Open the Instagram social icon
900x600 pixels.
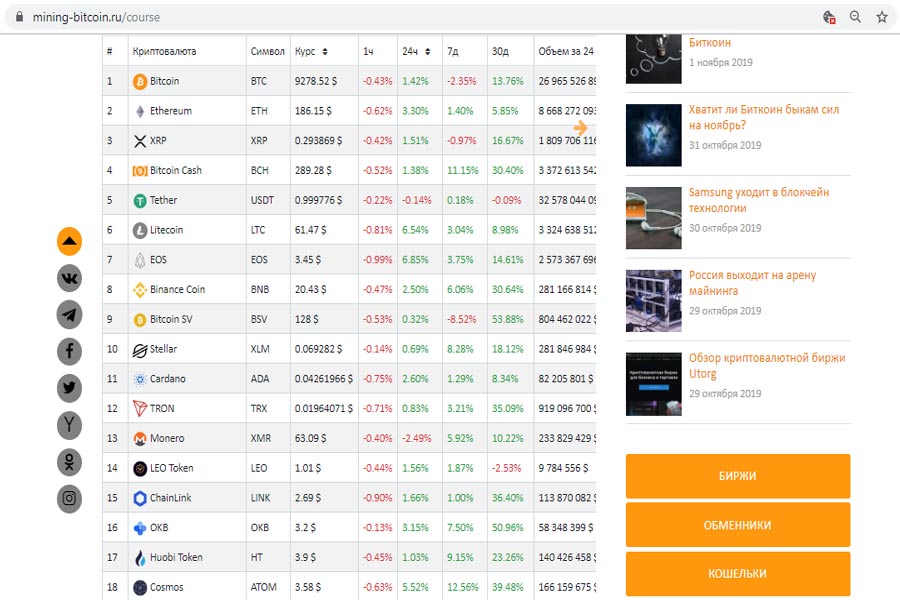point(69,498)
